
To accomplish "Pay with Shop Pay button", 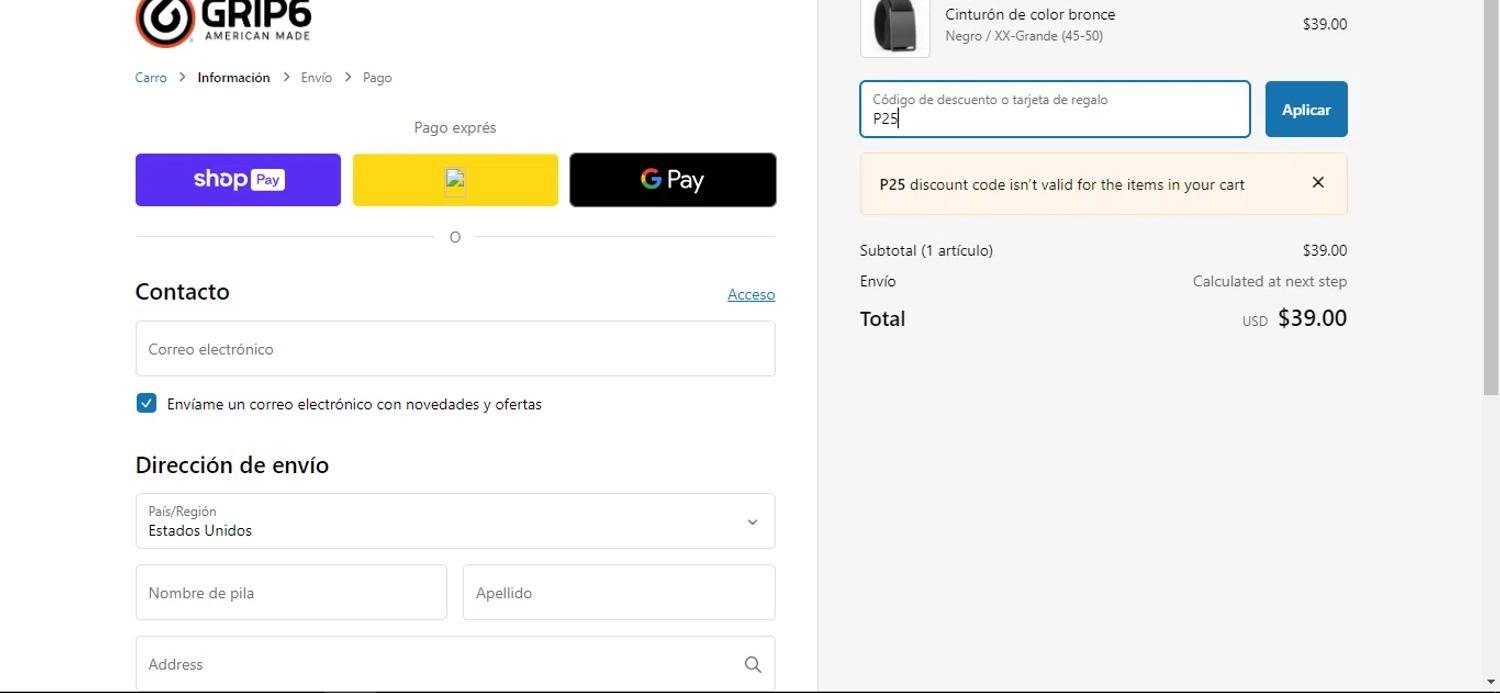I will pyautogui.click(x=238, y=180).
